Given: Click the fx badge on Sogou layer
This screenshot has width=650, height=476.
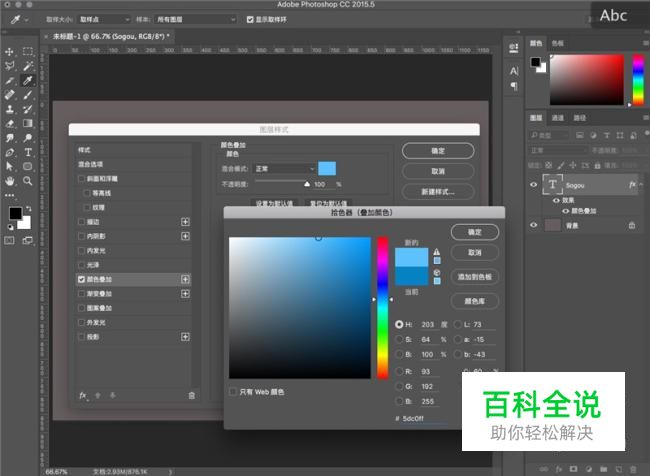Looking at the screenshot, I should point(632,185).
